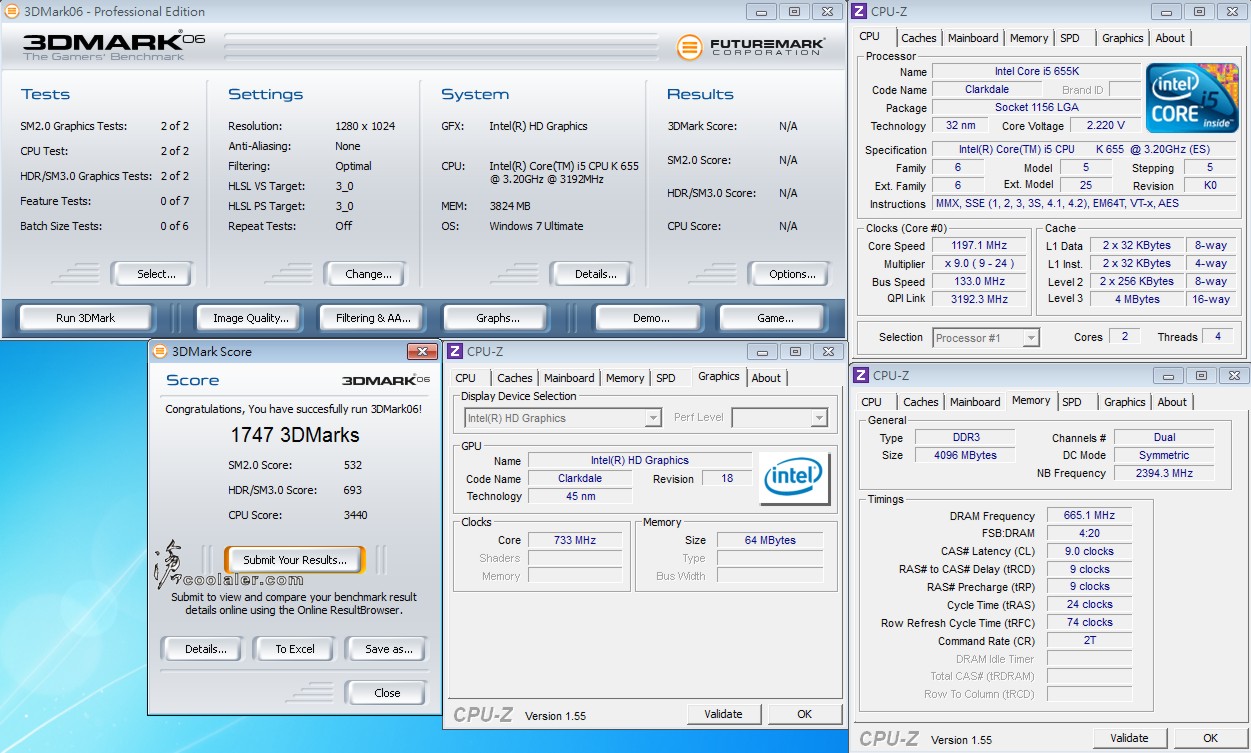Image resolution: width=1251 pixels, height=753 pixels.
Task: Open Filtering & AA options
Action: [373, 318]
